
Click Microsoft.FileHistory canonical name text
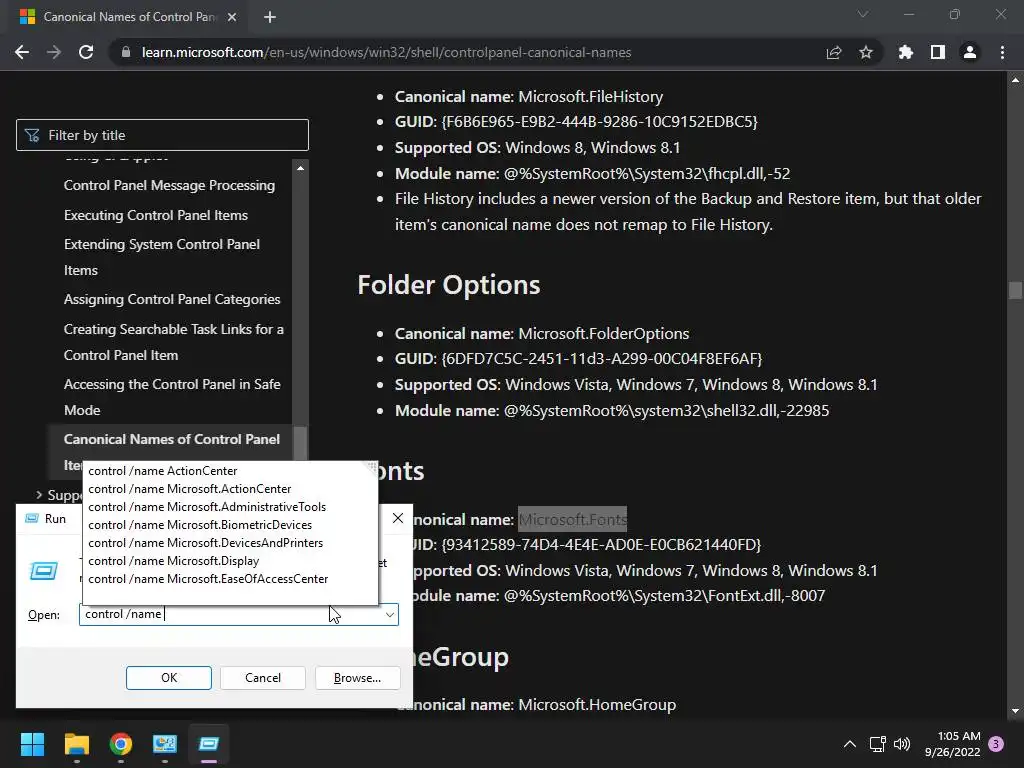coord(590,97)
